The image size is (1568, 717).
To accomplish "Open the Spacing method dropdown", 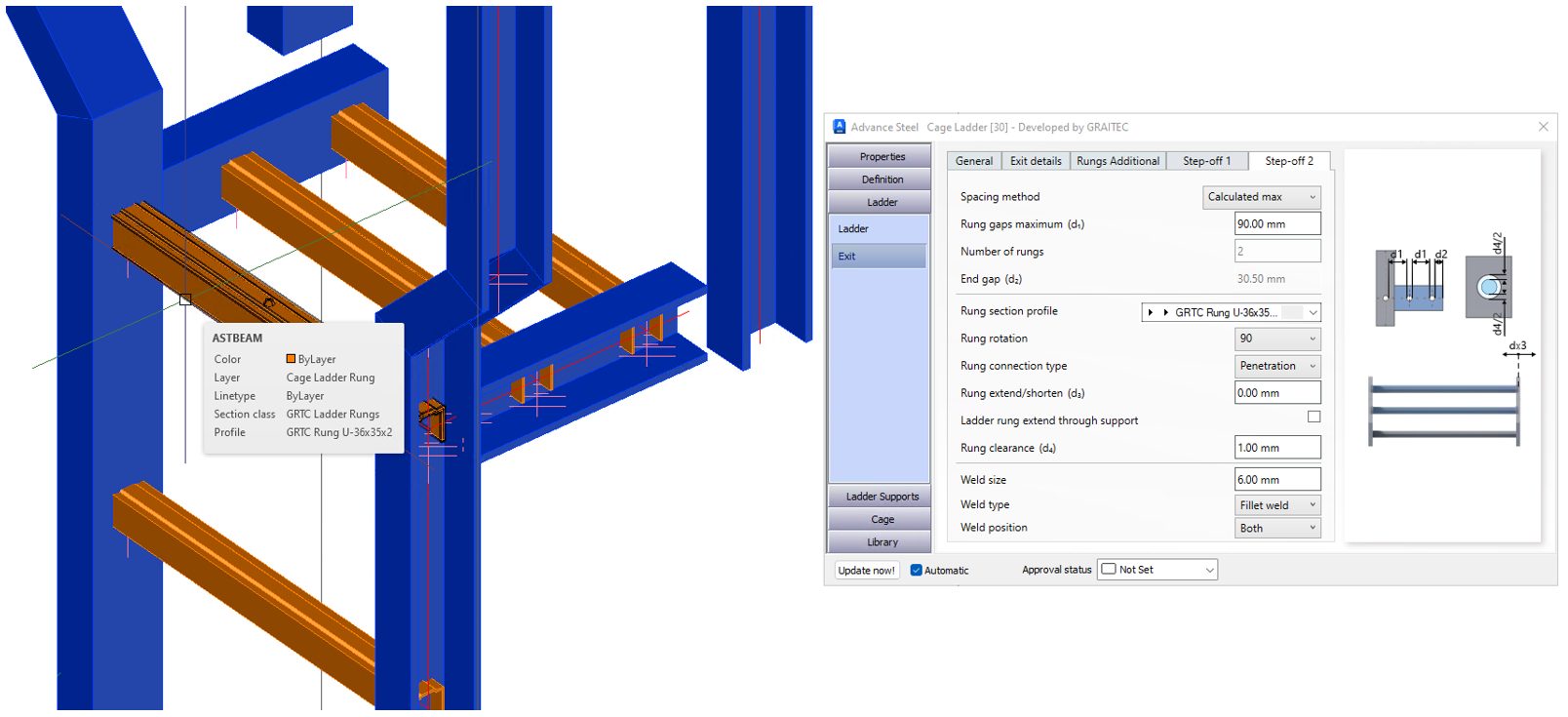I will pos(1262,197).
